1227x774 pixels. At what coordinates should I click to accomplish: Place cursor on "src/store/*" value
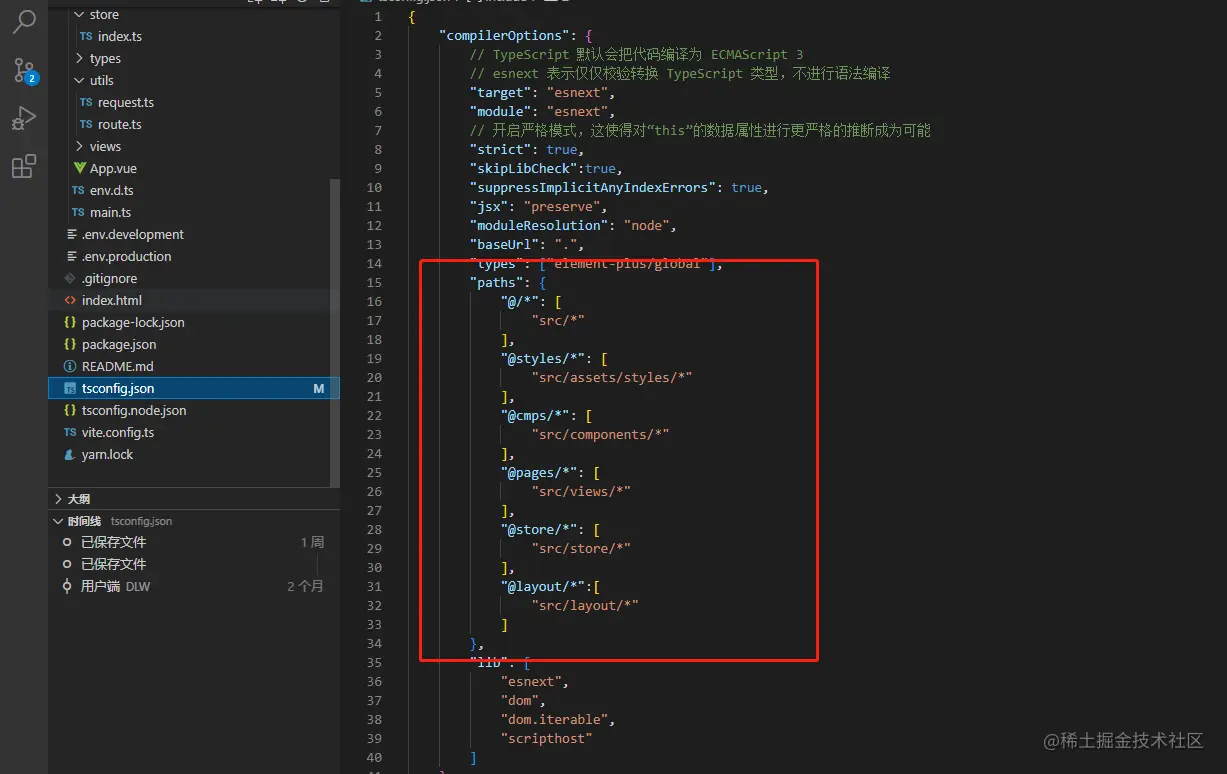pyautogui.click(x=581, y=548)
